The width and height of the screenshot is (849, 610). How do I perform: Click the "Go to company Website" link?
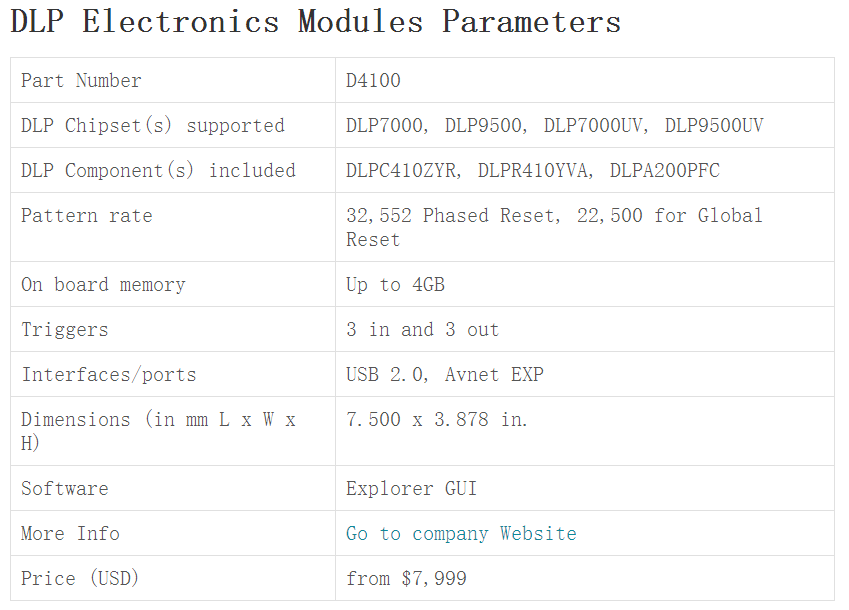click(x=461, y=534)
